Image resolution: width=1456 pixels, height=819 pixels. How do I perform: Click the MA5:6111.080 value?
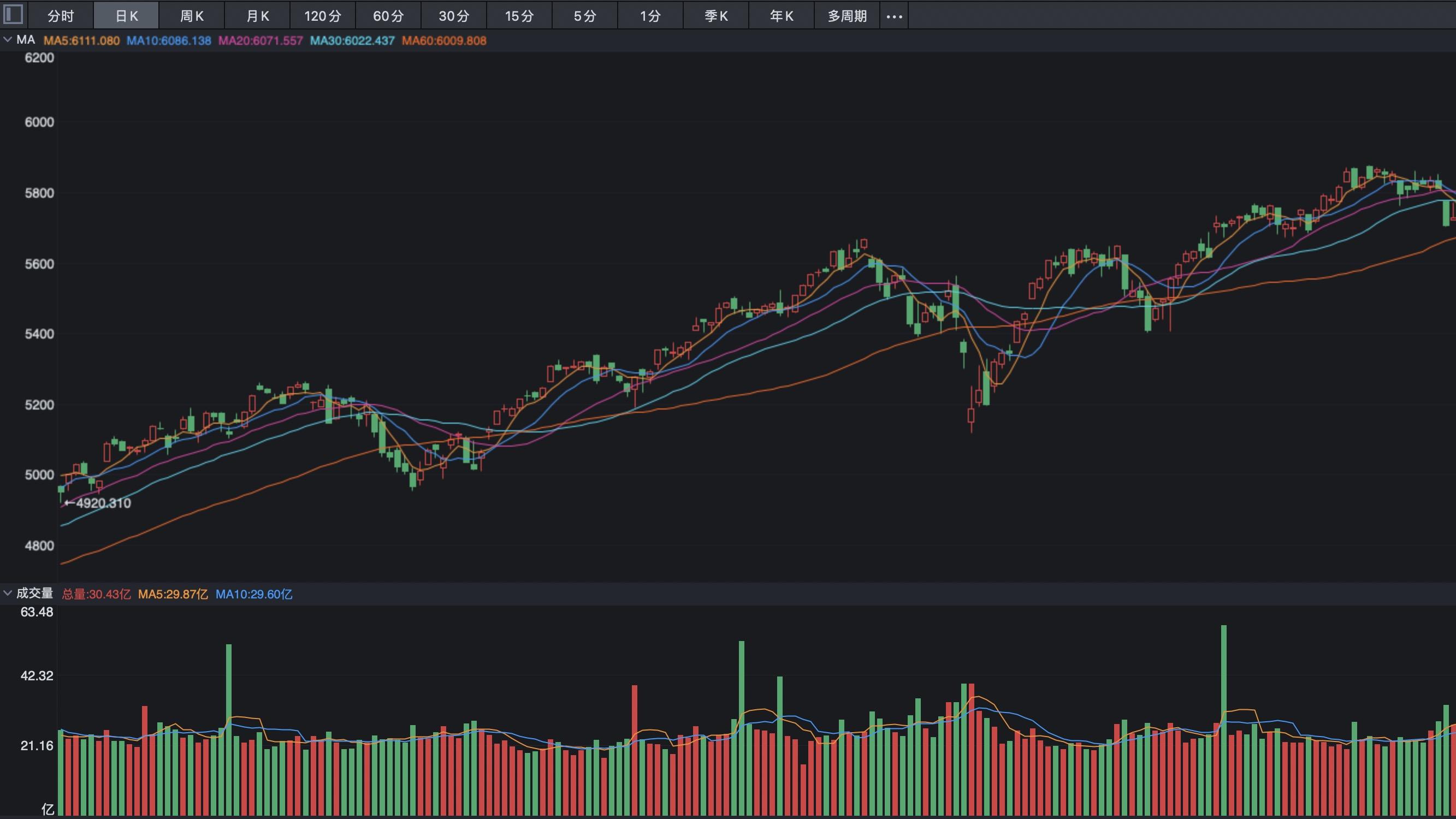[81, 41]
